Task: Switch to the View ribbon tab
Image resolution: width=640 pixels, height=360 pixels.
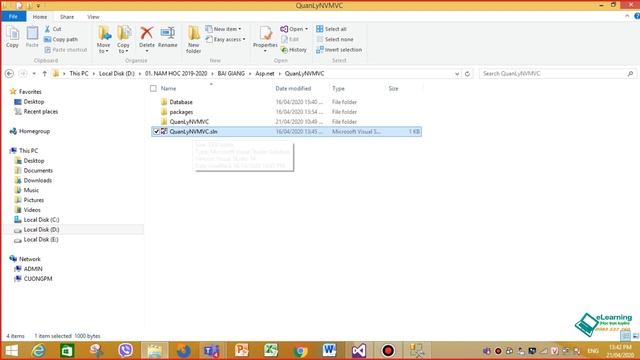Action: pyautogui.click(x=93, y=17)
